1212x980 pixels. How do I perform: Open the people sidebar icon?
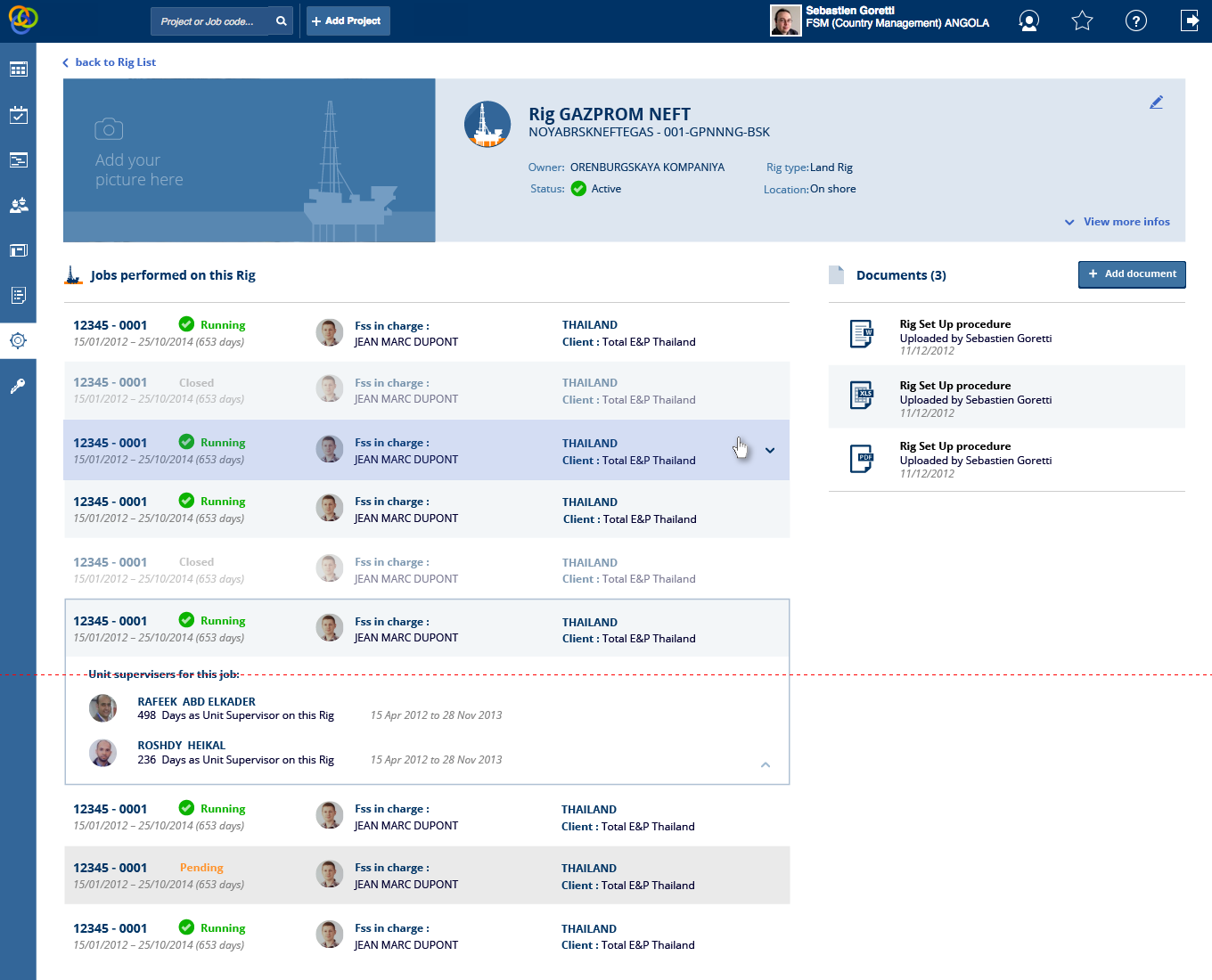(18, 205)
